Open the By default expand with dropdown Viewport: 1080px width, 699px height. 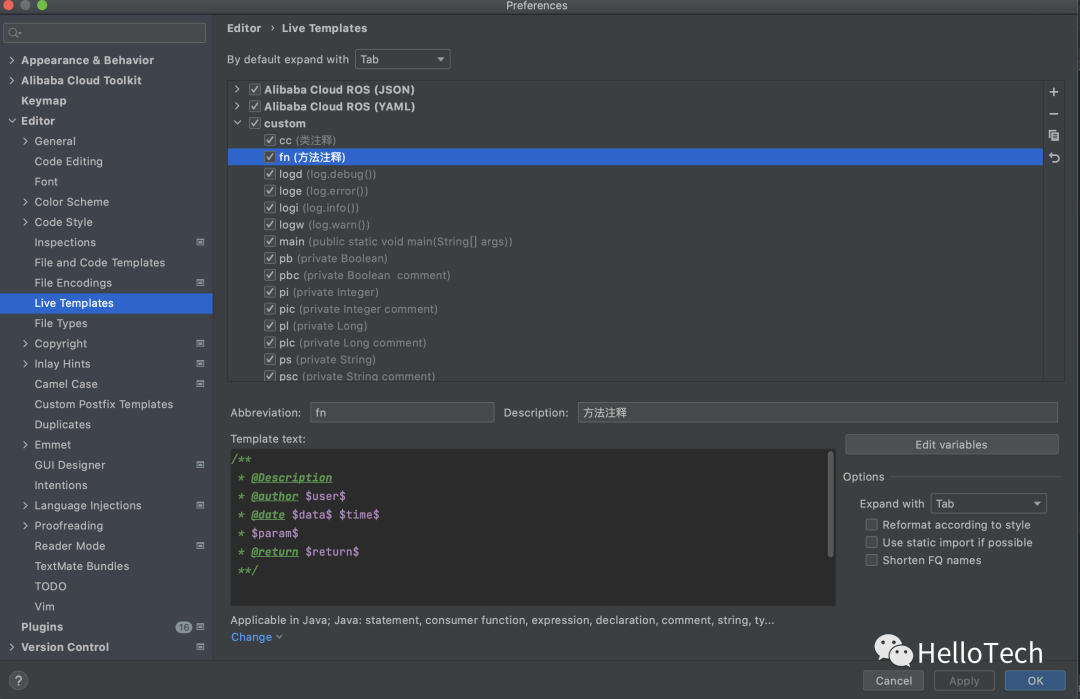[403, 60]
